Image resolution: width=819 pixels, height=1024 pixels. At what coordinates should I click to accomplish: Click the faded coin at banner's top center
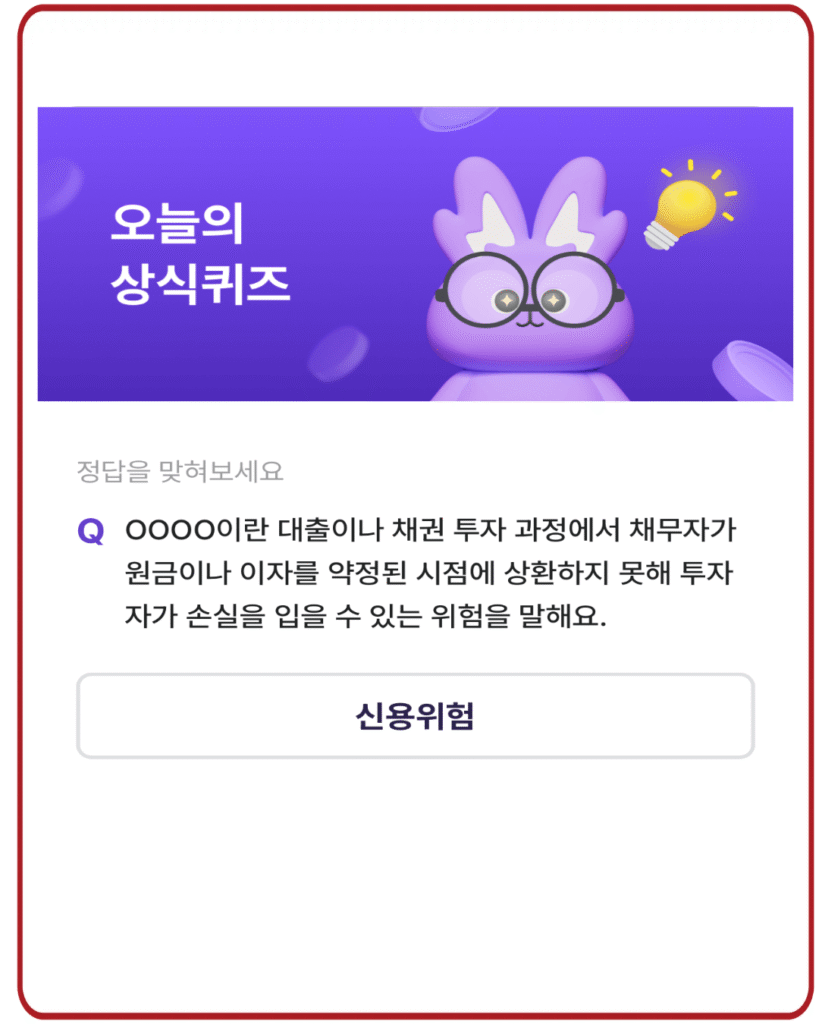[457, 119]
